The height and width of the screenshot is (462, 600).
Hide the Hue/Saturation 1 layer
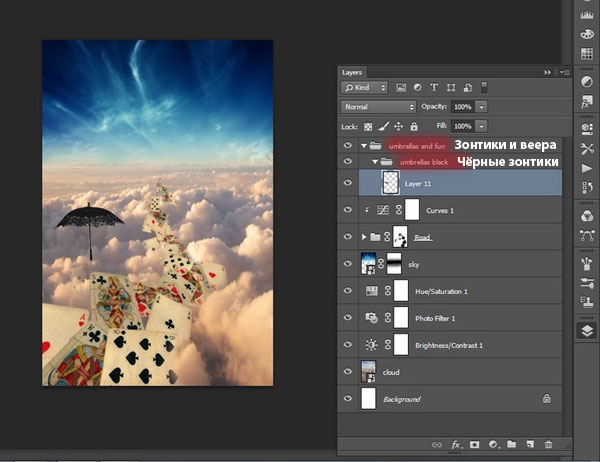pyautogui.click(x=347, y=290)
